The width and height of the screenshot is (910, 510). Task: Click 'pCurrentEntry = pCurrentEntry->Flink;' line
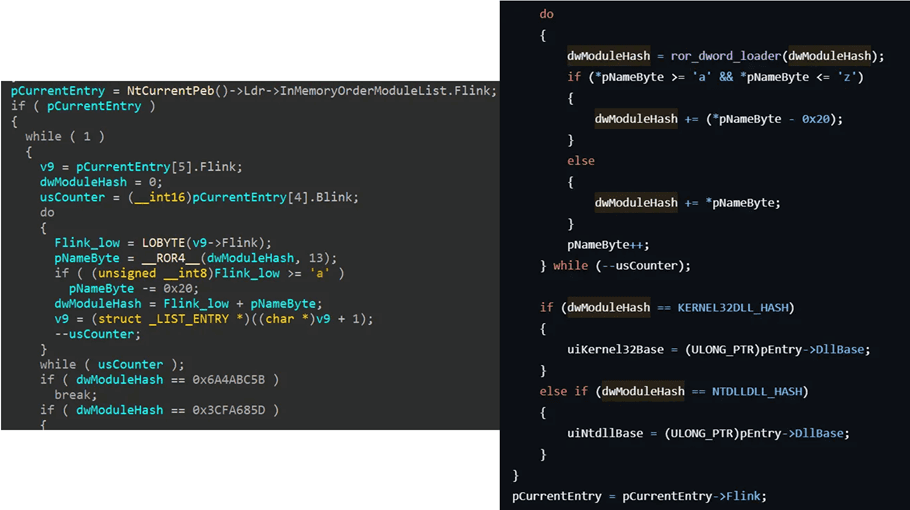click(x=639, y=496)
